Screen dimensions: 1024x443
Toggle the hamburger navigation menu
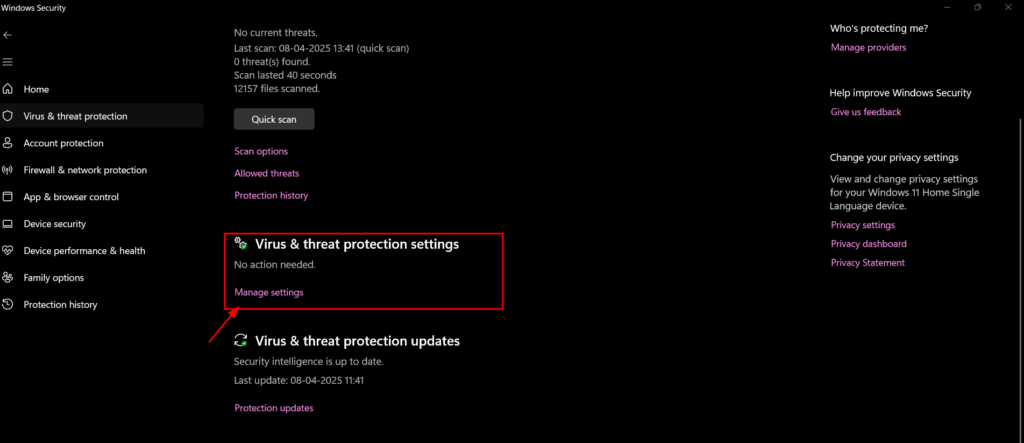(x=8, y=62)
